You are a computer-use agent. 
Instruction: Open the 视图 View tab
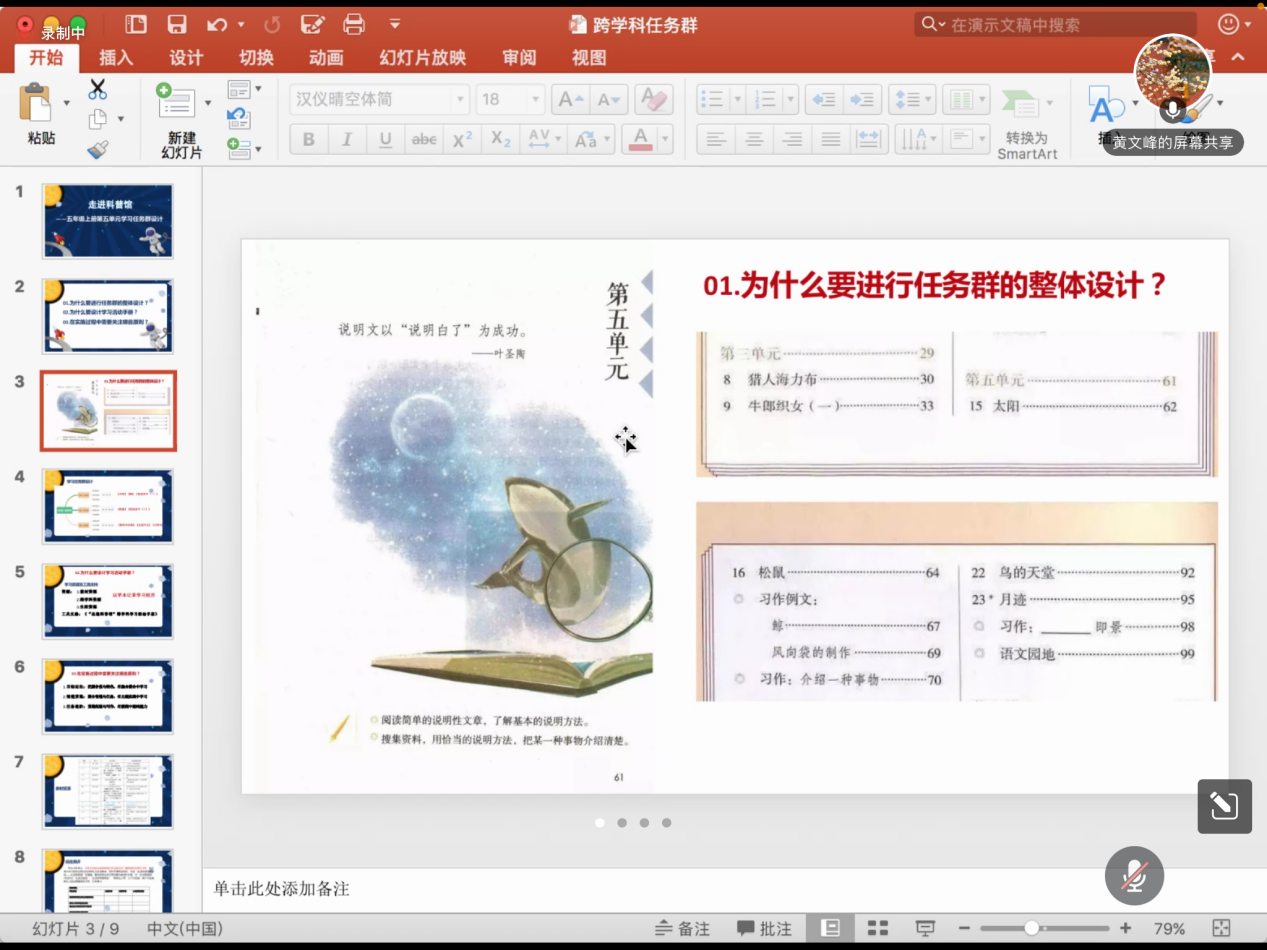589,58
